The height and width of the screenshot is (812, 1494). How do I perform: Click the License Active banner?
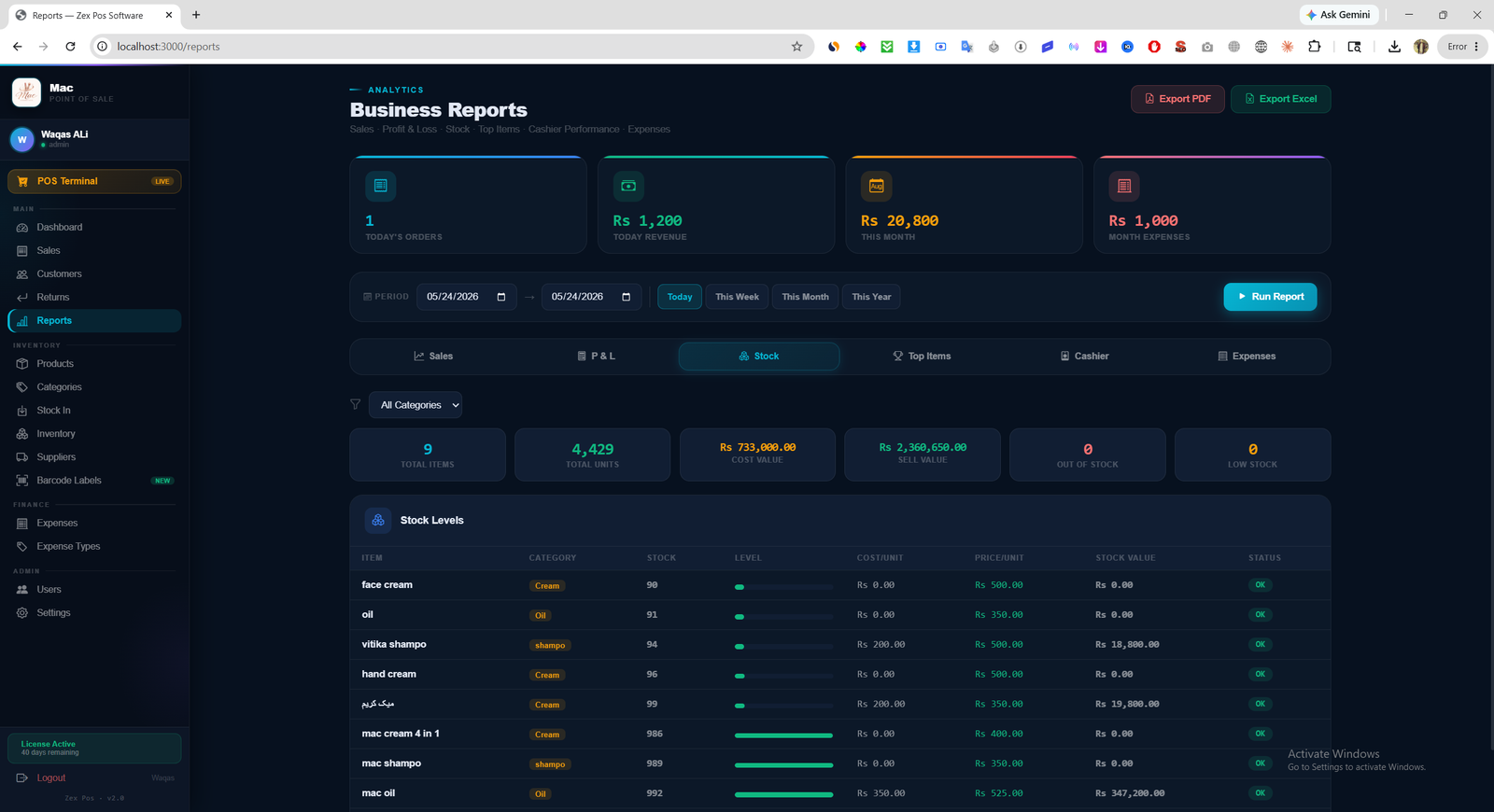coord(94,748)
